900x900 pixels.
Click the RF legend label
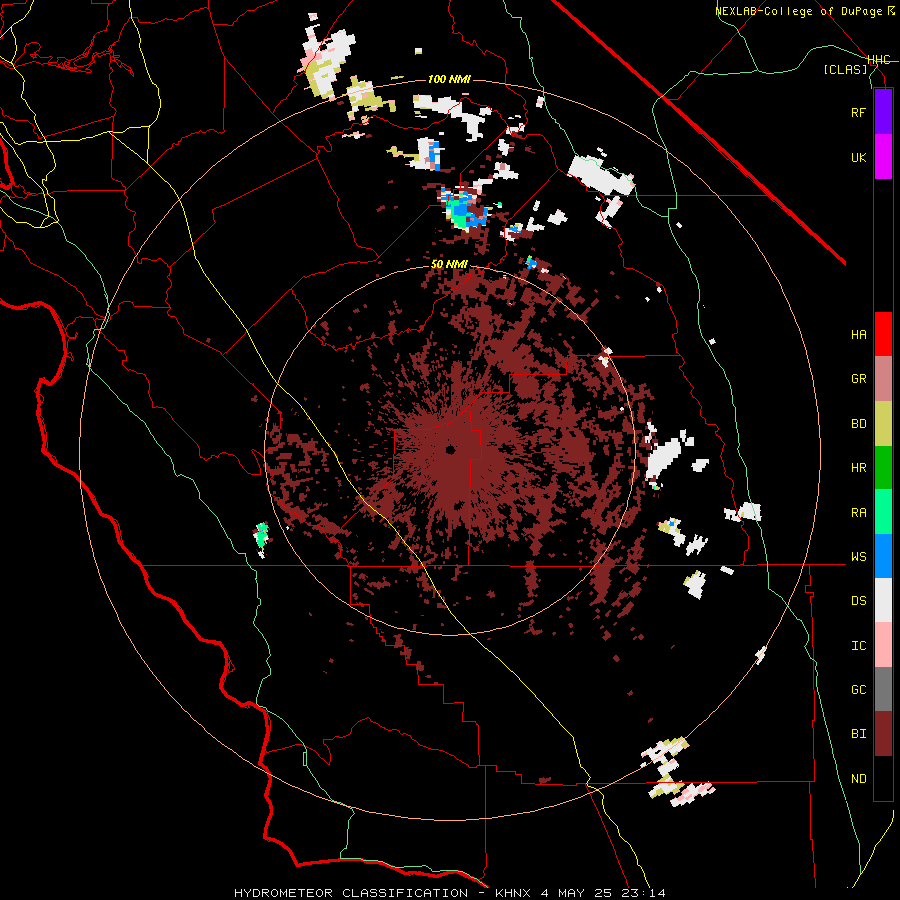pyautogui.click(x=858, y=112)
